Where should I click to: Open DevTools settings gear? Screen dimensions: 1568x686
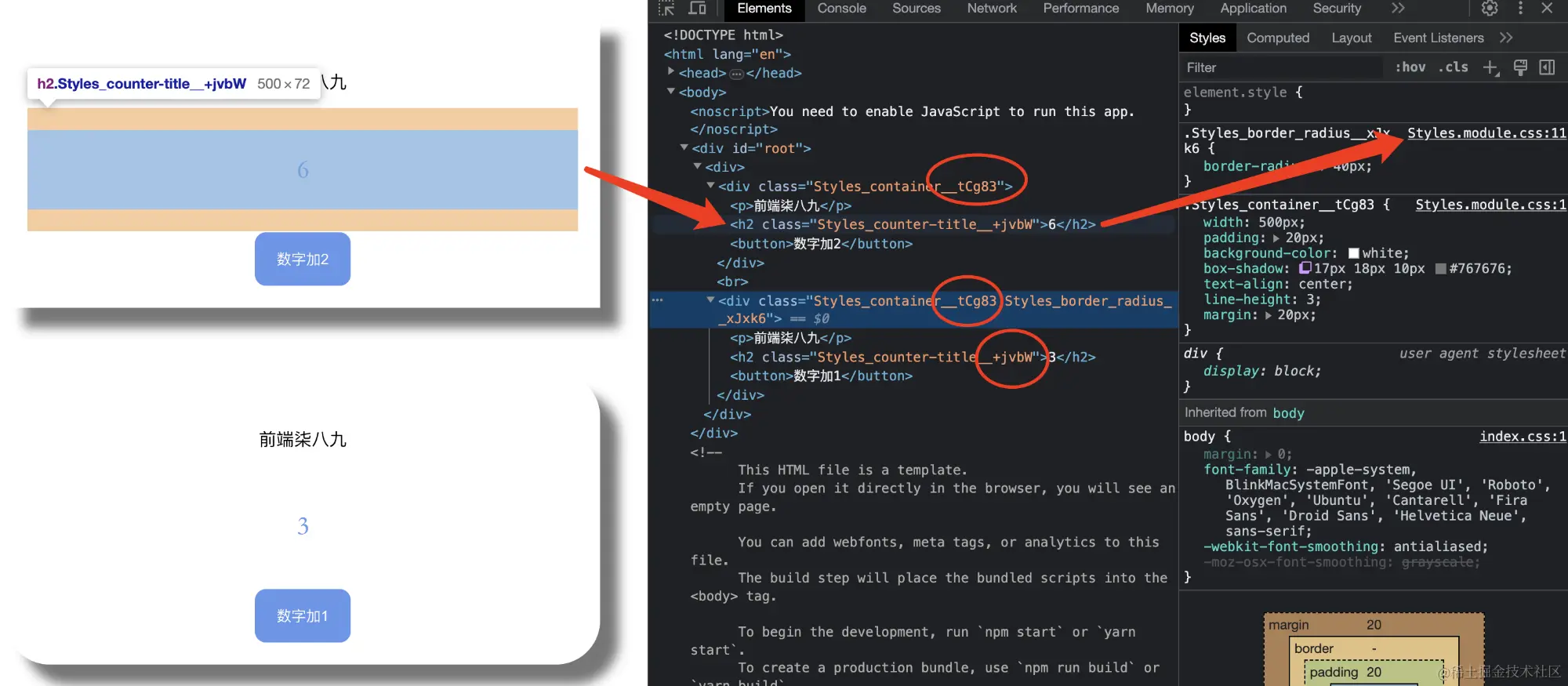pos(1490,9)
